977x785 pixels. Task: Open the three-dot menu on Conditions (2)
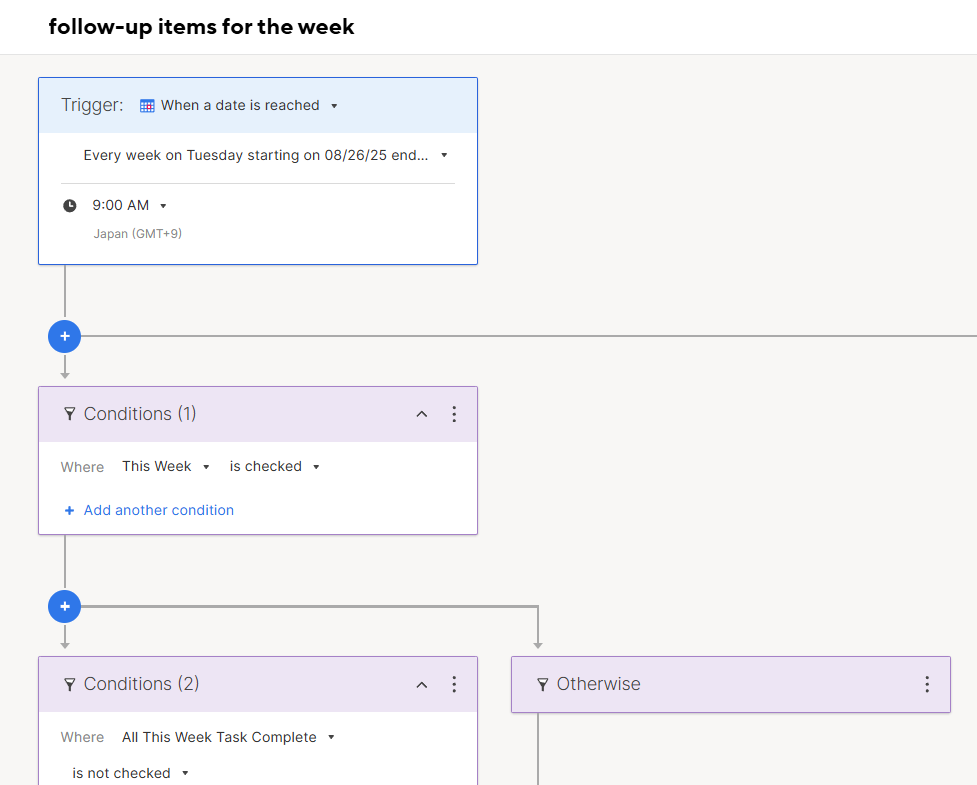(x=454, y=684)
